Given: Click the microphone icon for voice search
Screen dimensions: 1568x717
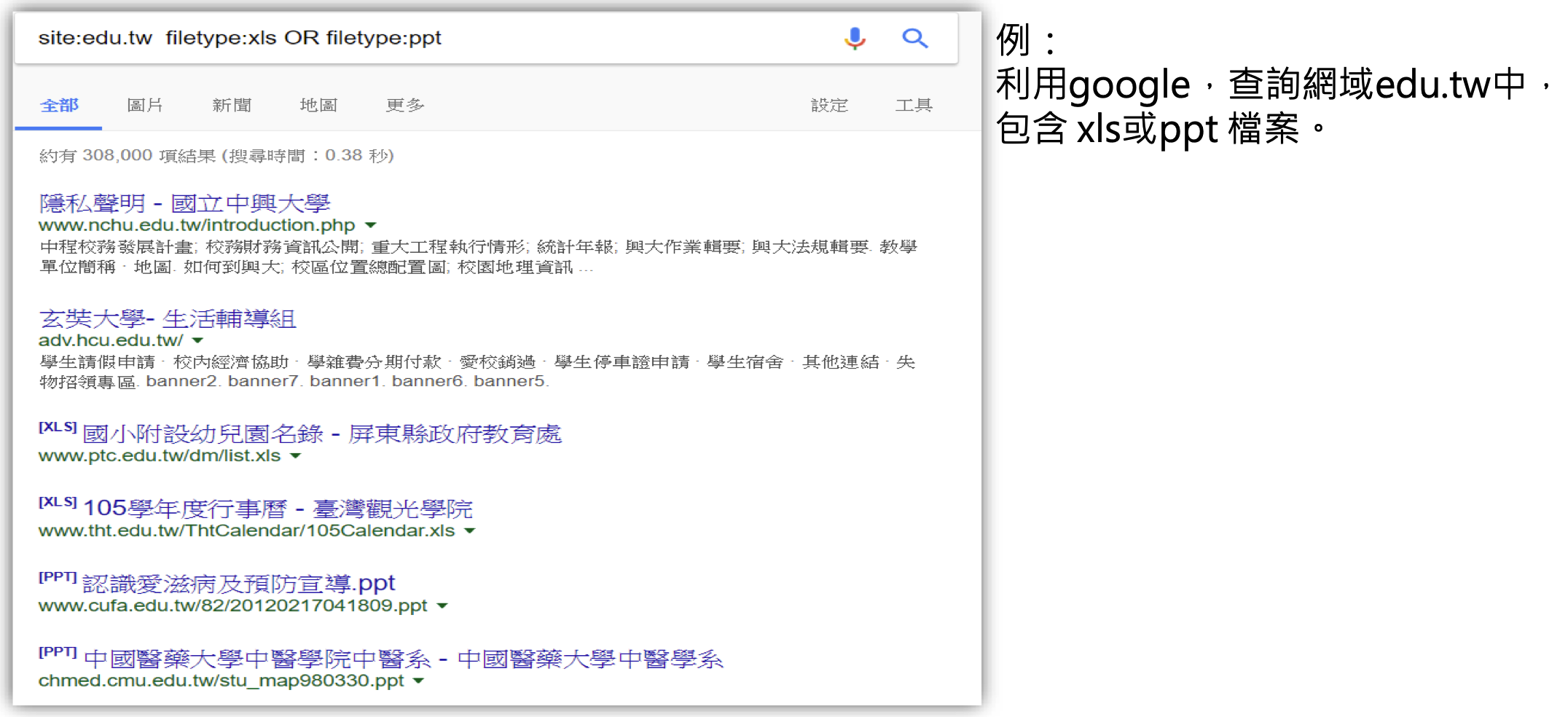Looking at the screenshot, I should (855, 38).
